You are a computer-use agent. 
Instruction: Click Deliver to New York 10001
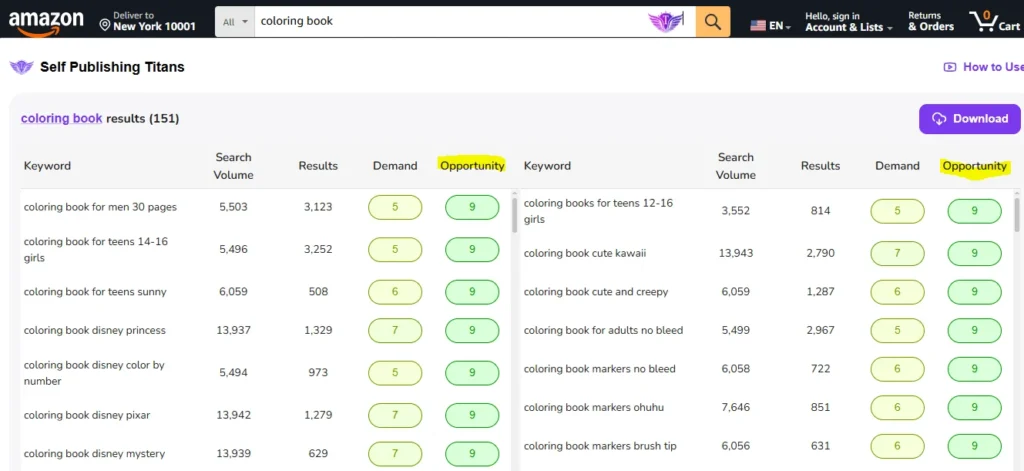[x=147, y=22]
